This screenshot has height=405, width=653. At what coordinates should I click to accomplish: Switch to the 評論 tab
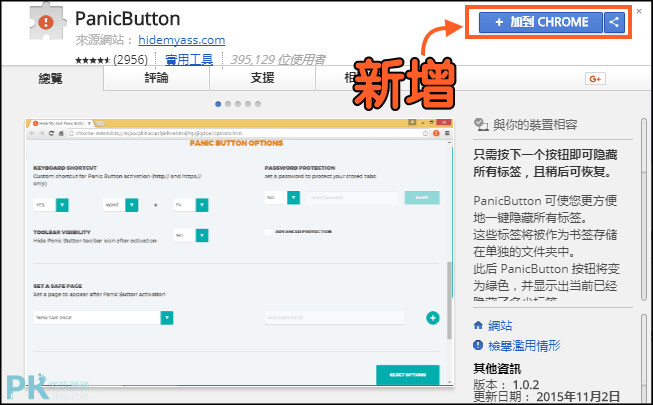click(x=157, y=78)
